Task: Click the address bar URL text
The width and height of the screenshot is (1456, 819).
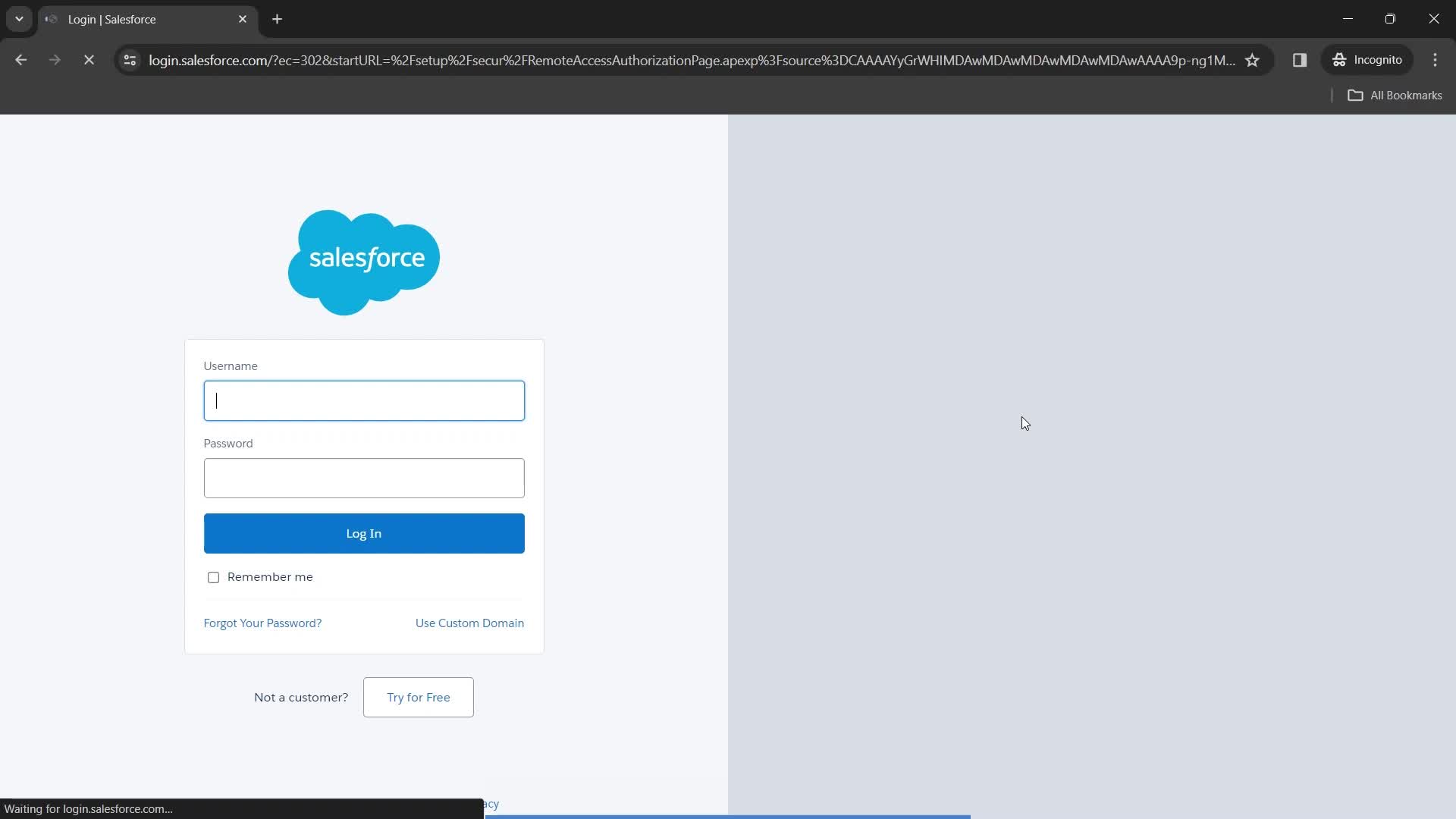Action: [692, 60]
